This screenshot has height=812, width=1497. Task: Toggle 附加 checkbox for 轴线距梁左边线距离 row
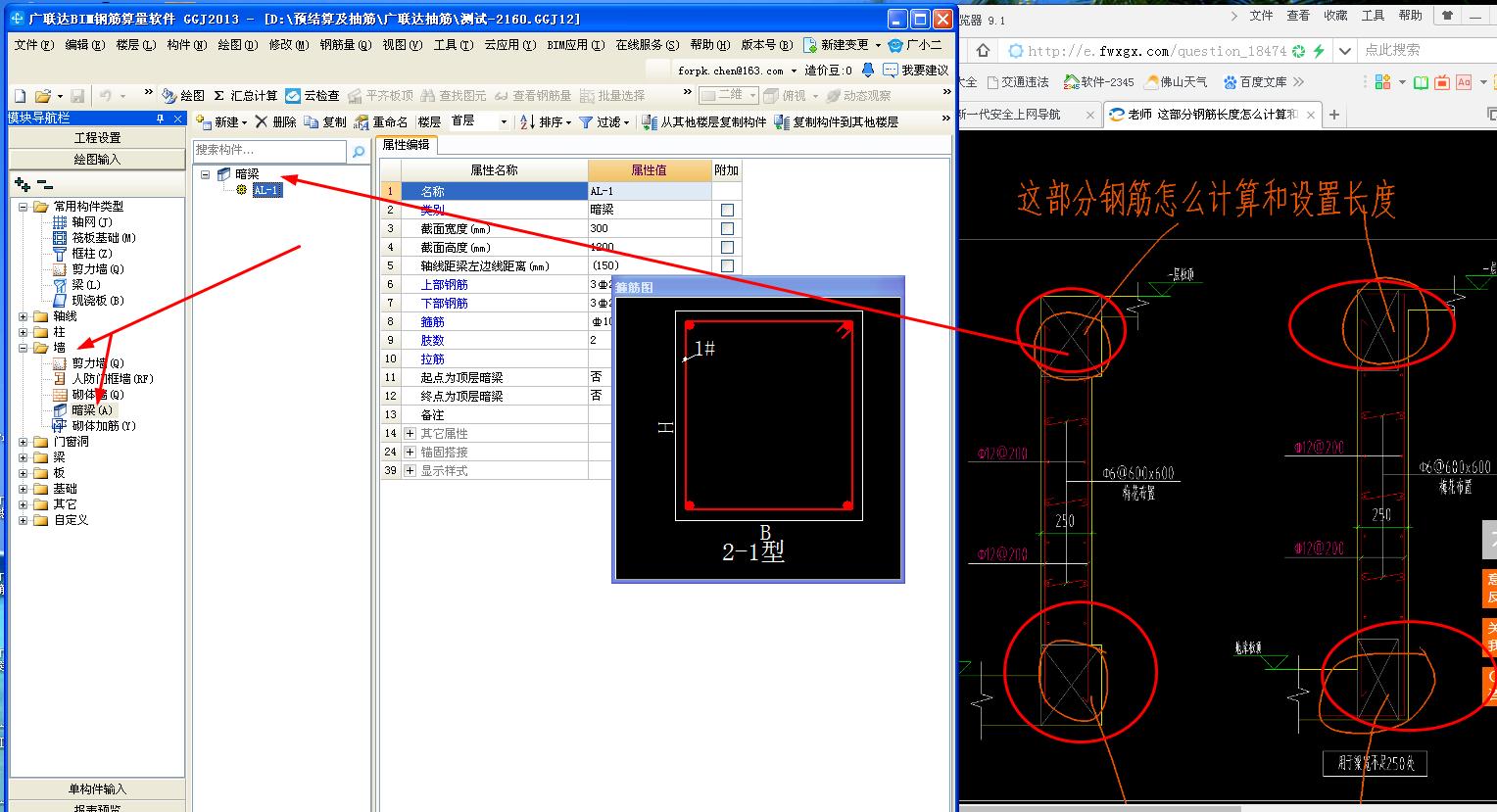click(x=727, y=265)
